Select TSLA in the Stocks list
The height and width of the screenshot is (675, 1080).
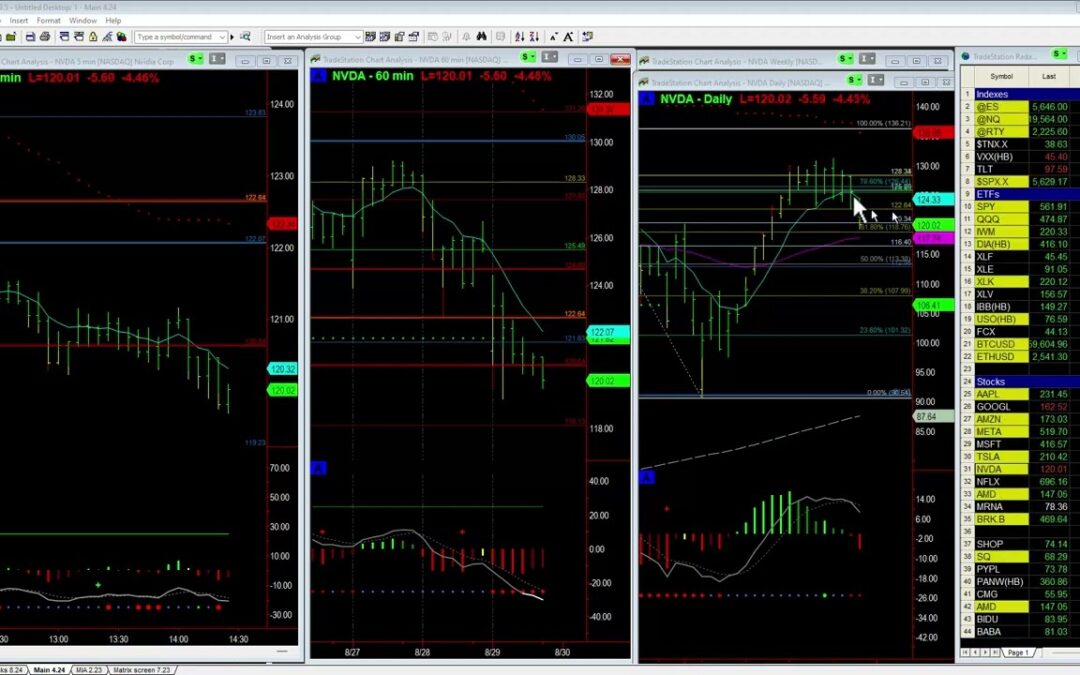click(x=988, y=456)
